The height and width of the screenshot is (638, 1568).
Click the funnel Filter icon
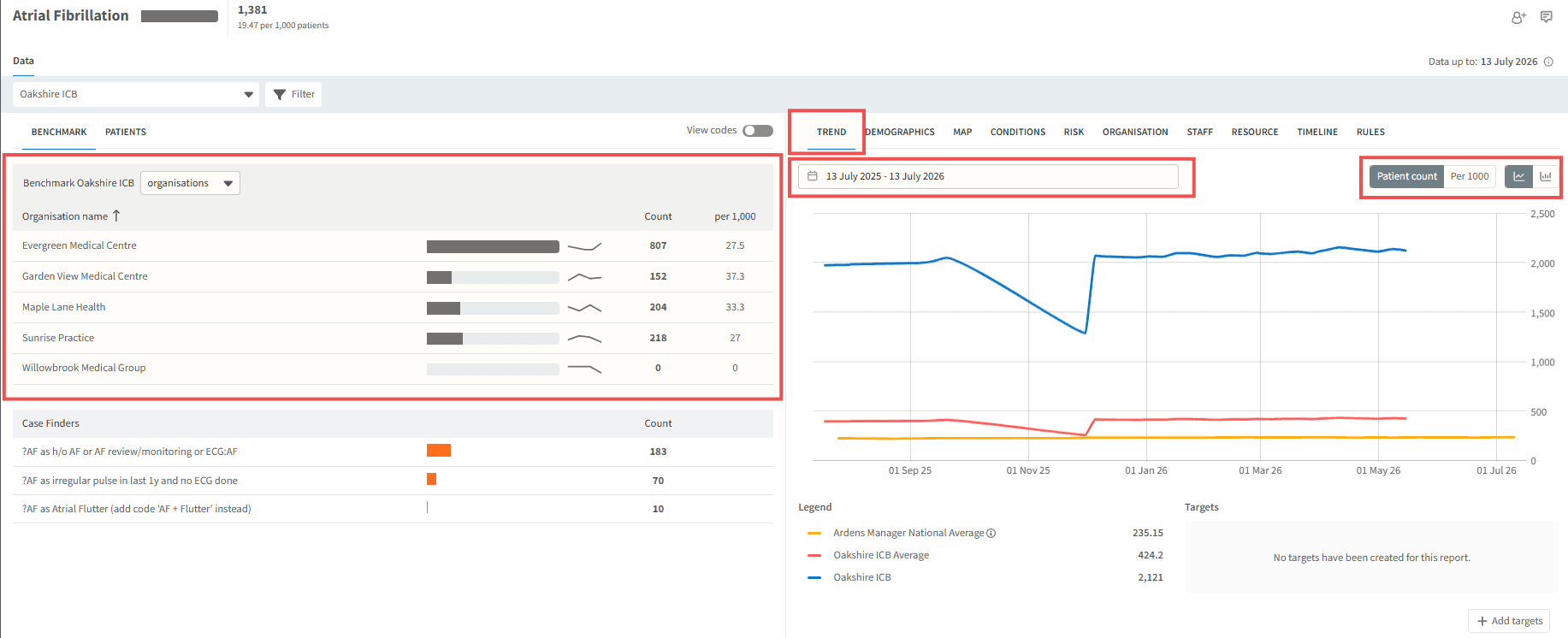pyautogui.click(x=279, y=94)
